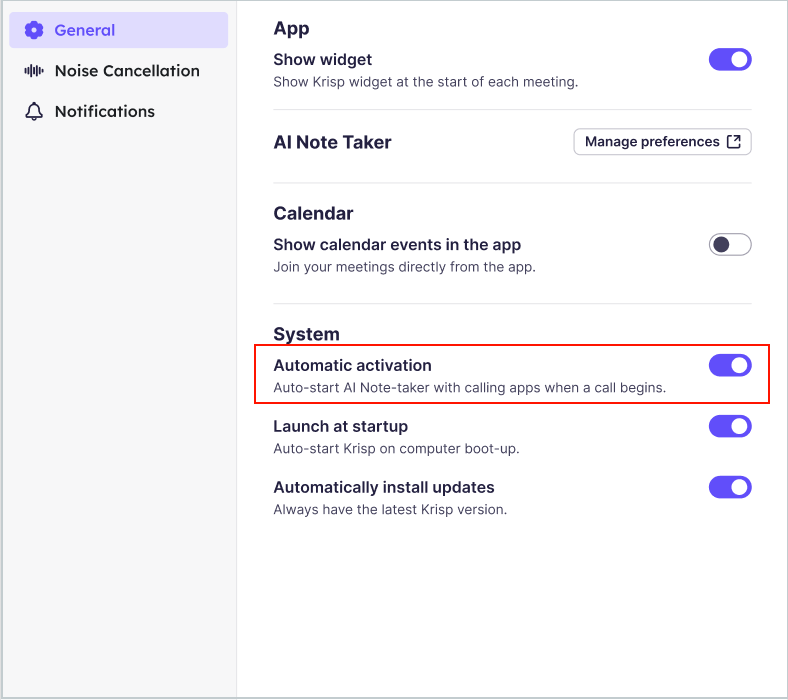Disable the Show widget toggle
Image resolution: width=788 pixels, height=700 pixels.
(730, 59)
